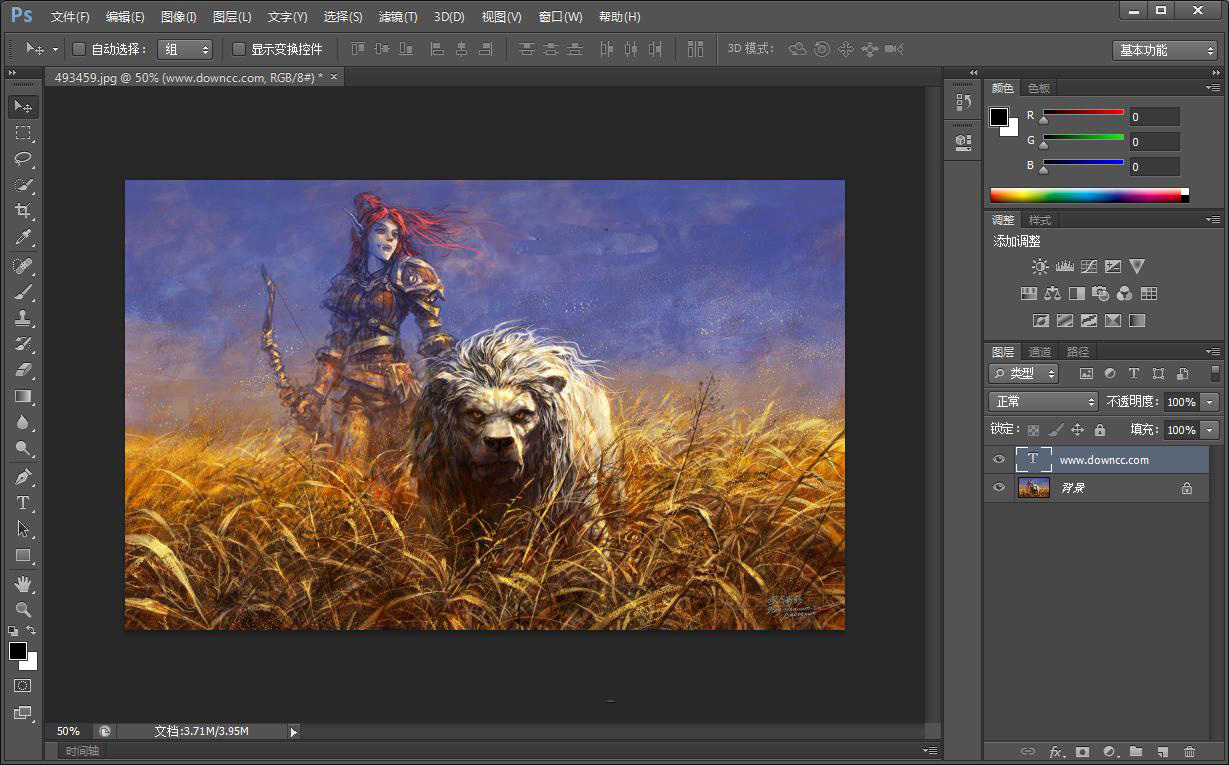This screenshot has height=765, width=1229.
Task: Toggle layer filtering on/off switch
Action: pyautogui.click(x=1215, y=374)
